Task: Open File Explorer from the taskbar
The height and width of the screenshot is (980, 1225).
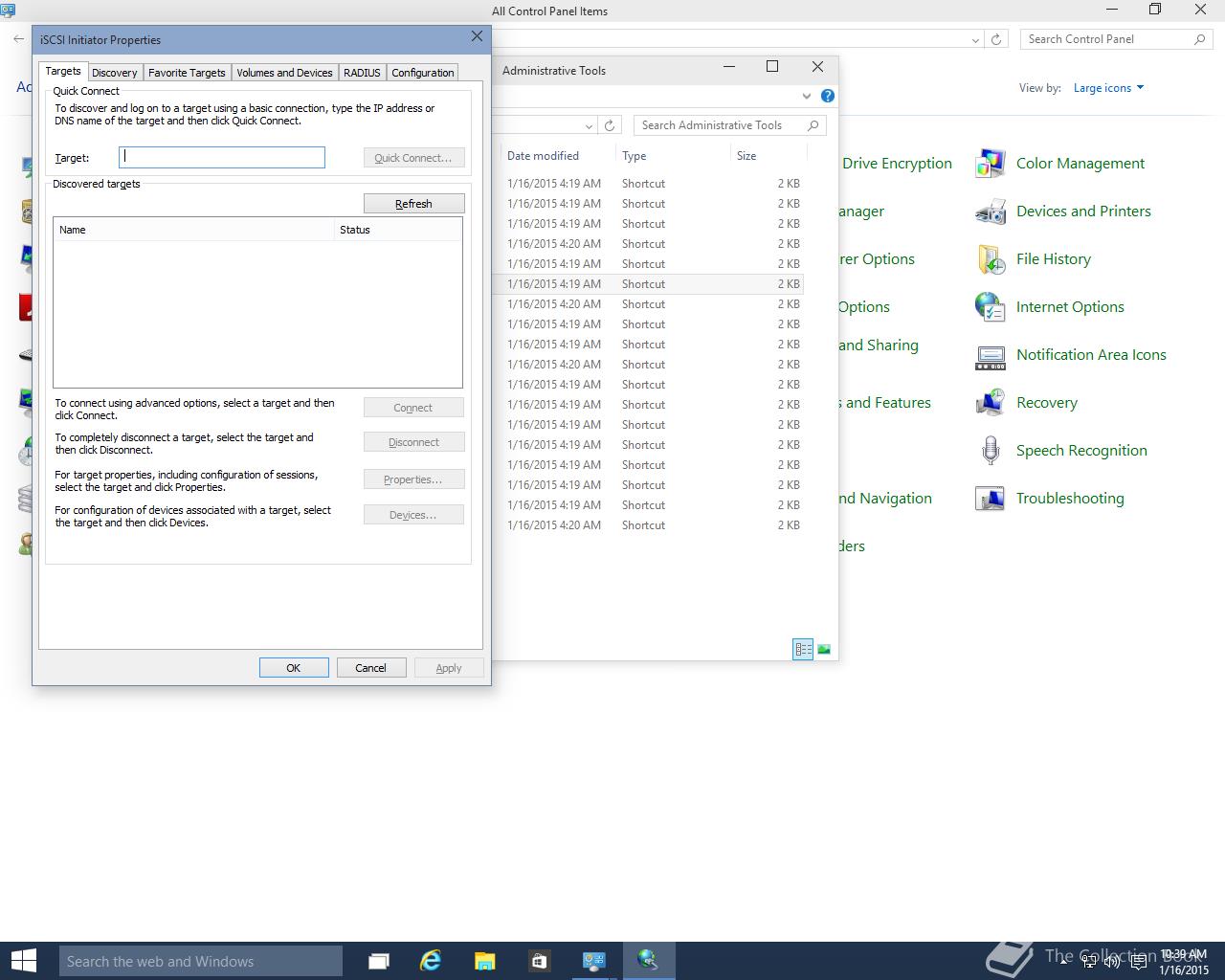Action: tap(485, 961)
